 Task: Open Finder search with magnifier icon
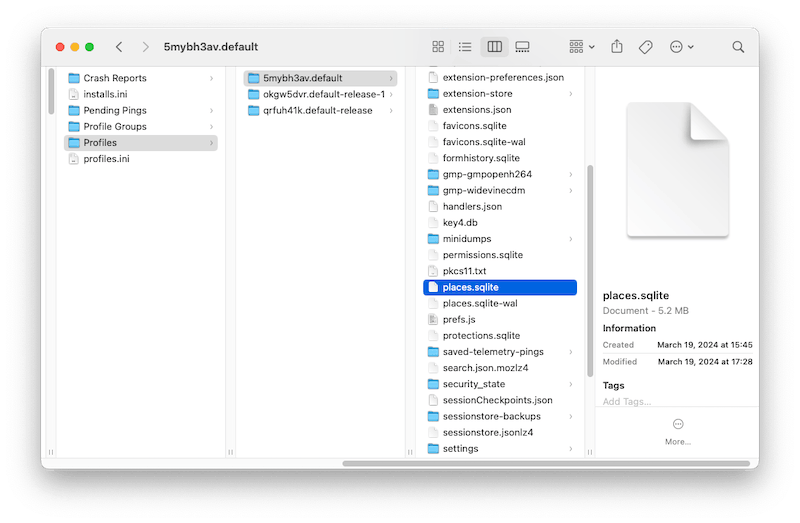click(x=738, y=47)
